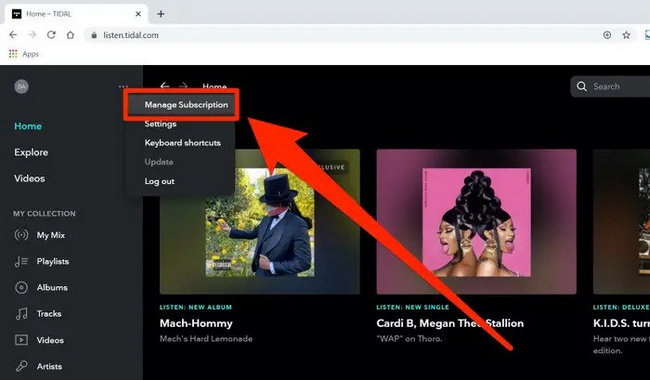The height and width of the screenshot is (380, 650).
Task: Open the top Videos sidebar link
Action: [29, 178]
